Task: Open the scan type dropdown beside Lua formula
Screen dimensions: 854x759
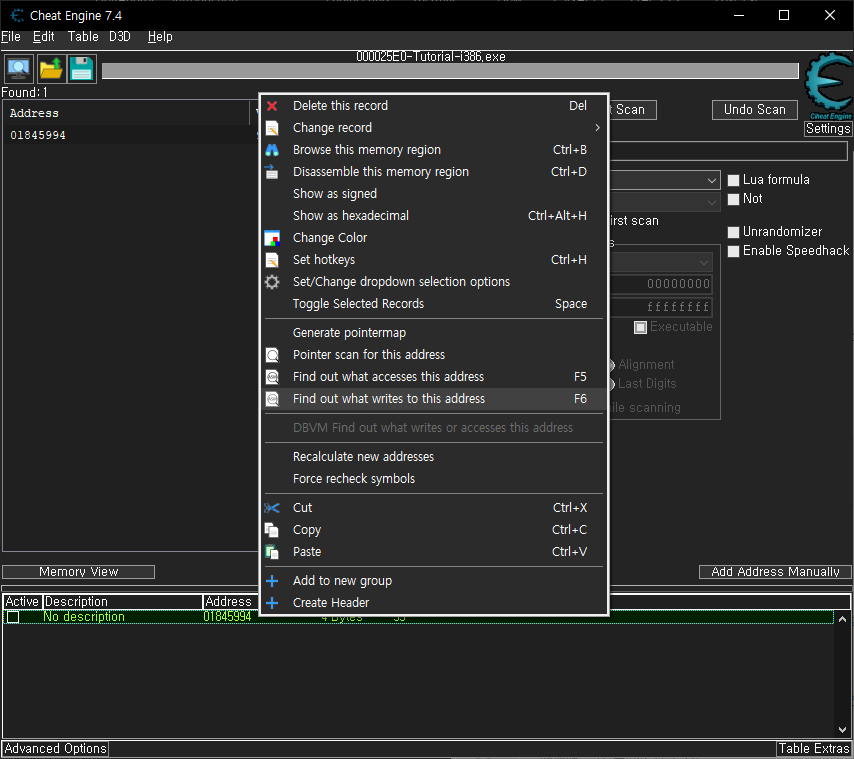Action: click(x=711, y=180)
